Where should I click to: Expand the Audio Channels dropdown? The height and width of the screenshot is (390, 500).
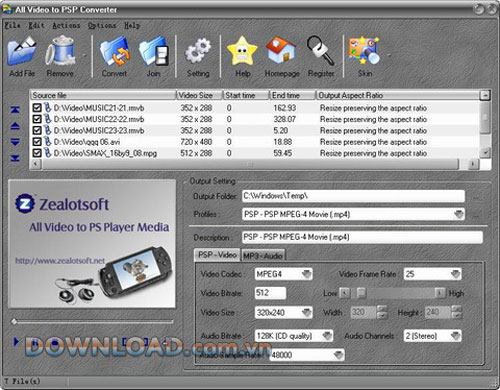[x=455, y=336]
